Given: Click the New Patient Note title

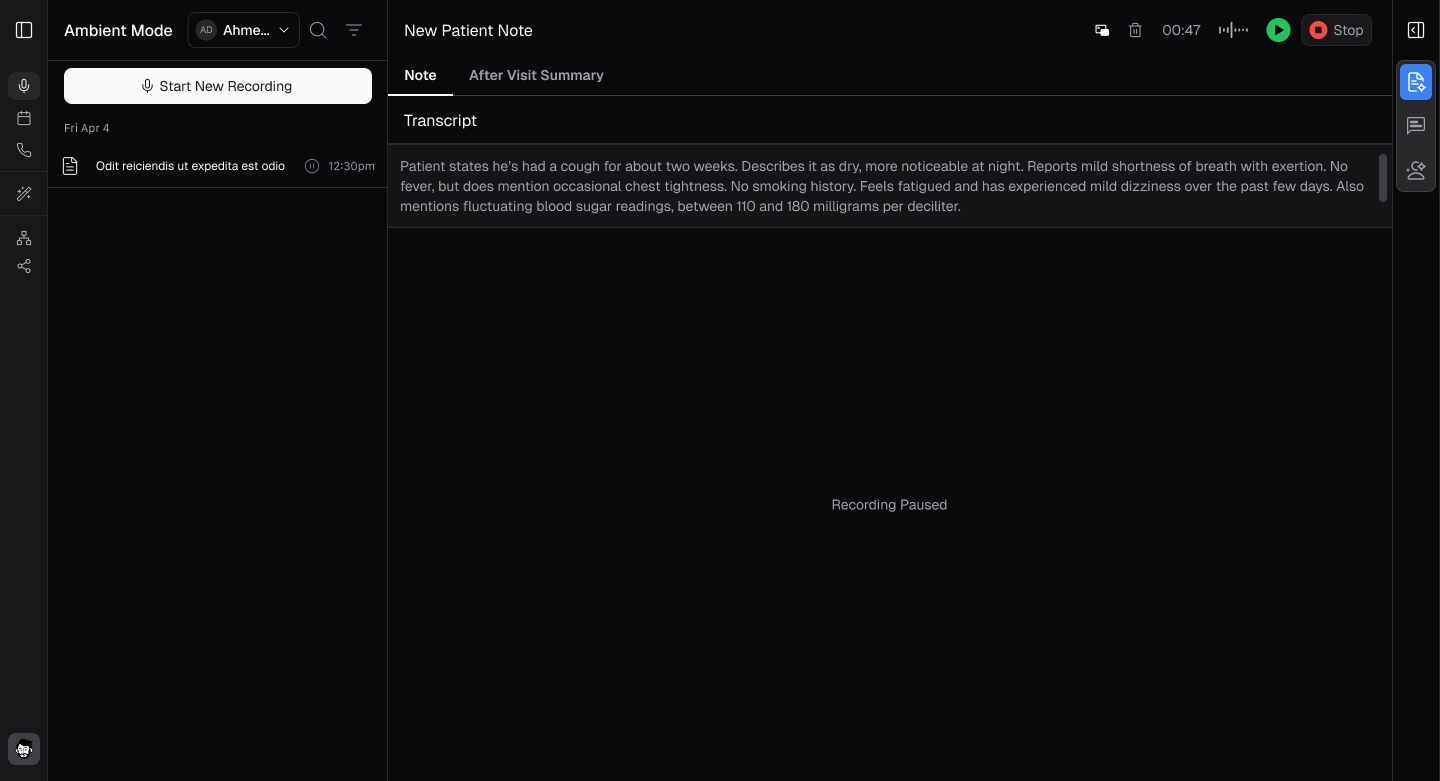Looking at the screenshot, I should point(468,30).
